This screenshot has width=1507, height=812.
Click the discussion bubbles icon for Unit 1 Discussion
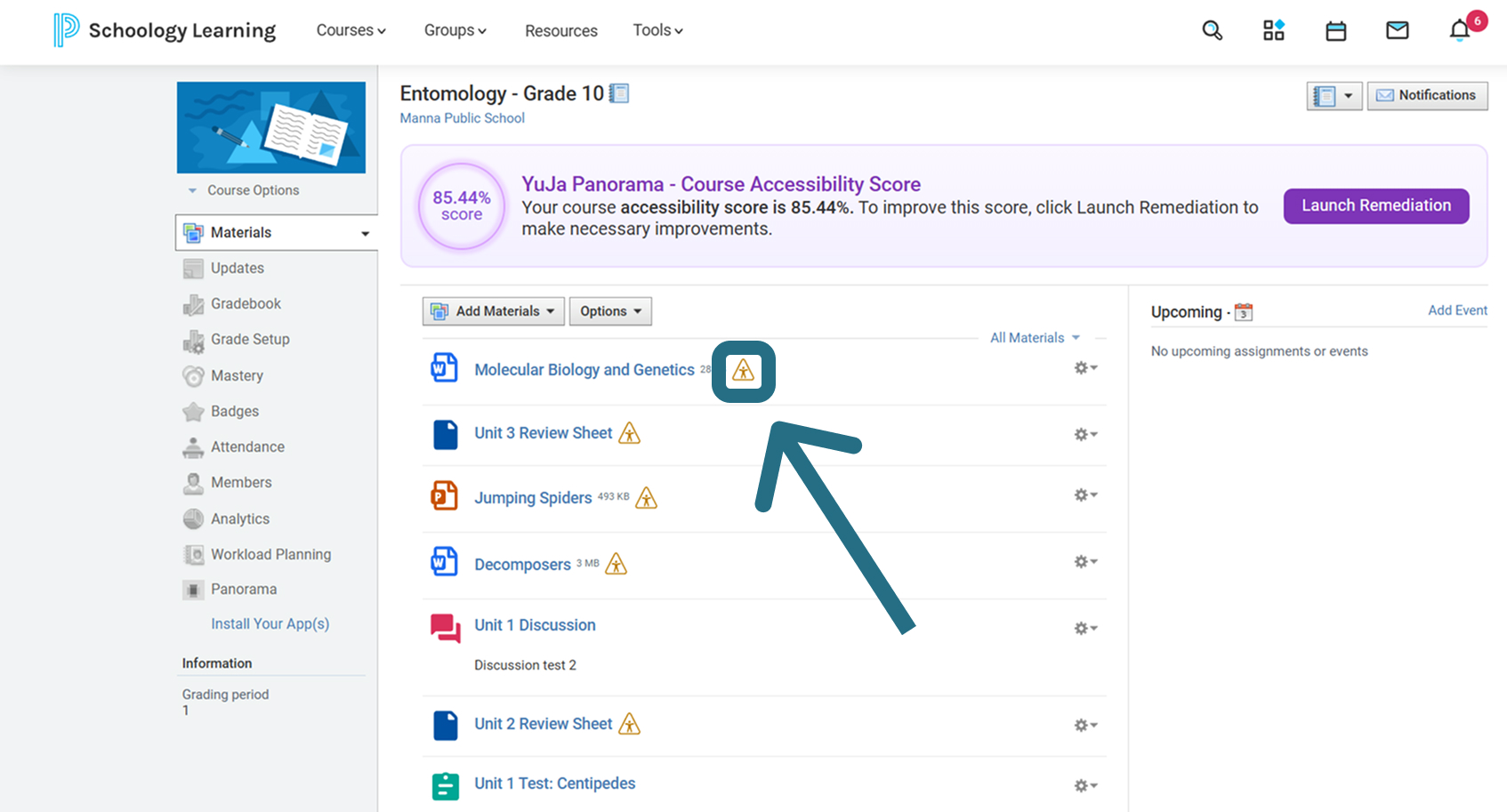[x=446, y=628]
